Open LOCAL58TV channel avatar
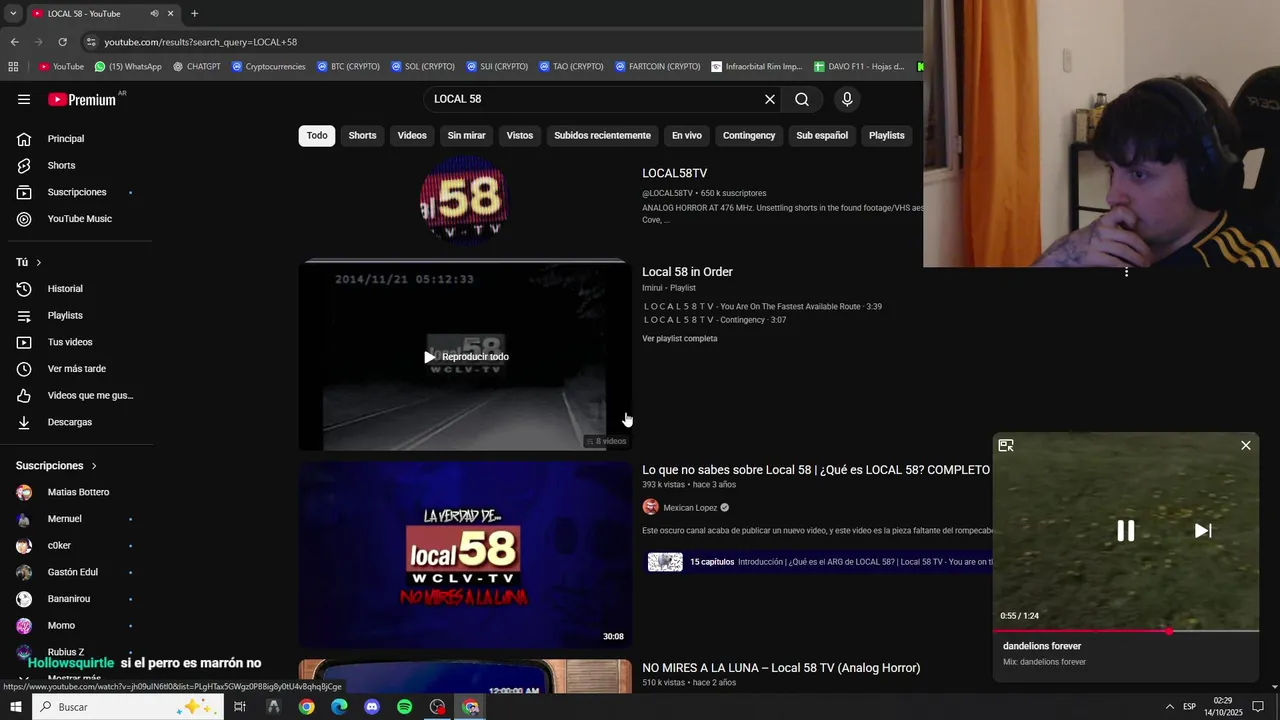 [x=463, y=200]
